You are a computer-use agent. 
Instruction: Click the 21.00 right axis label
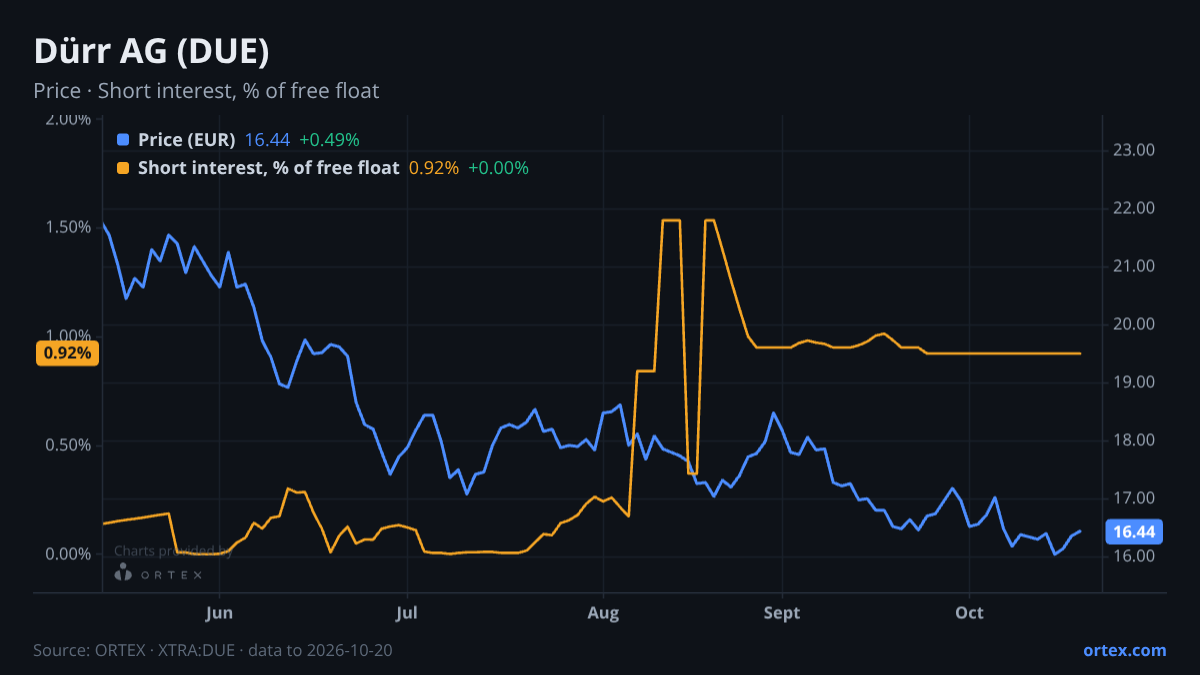coord(1134,266)
